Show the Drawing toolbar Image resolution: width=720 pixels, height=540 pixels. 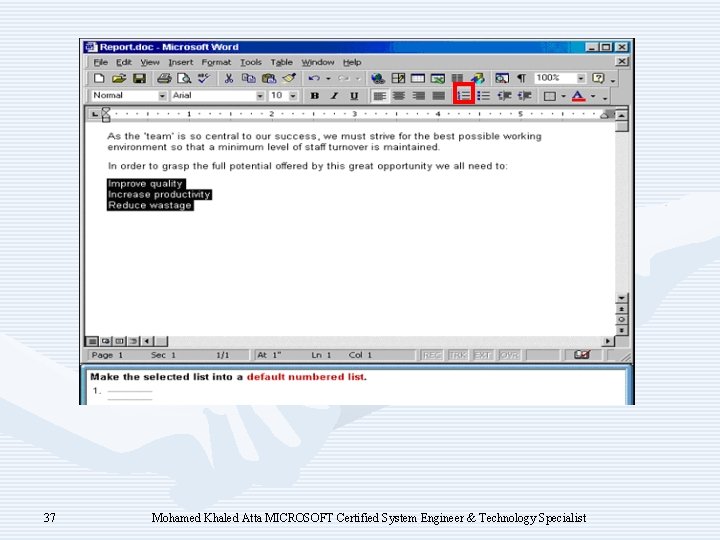click(x=478, y=79)
